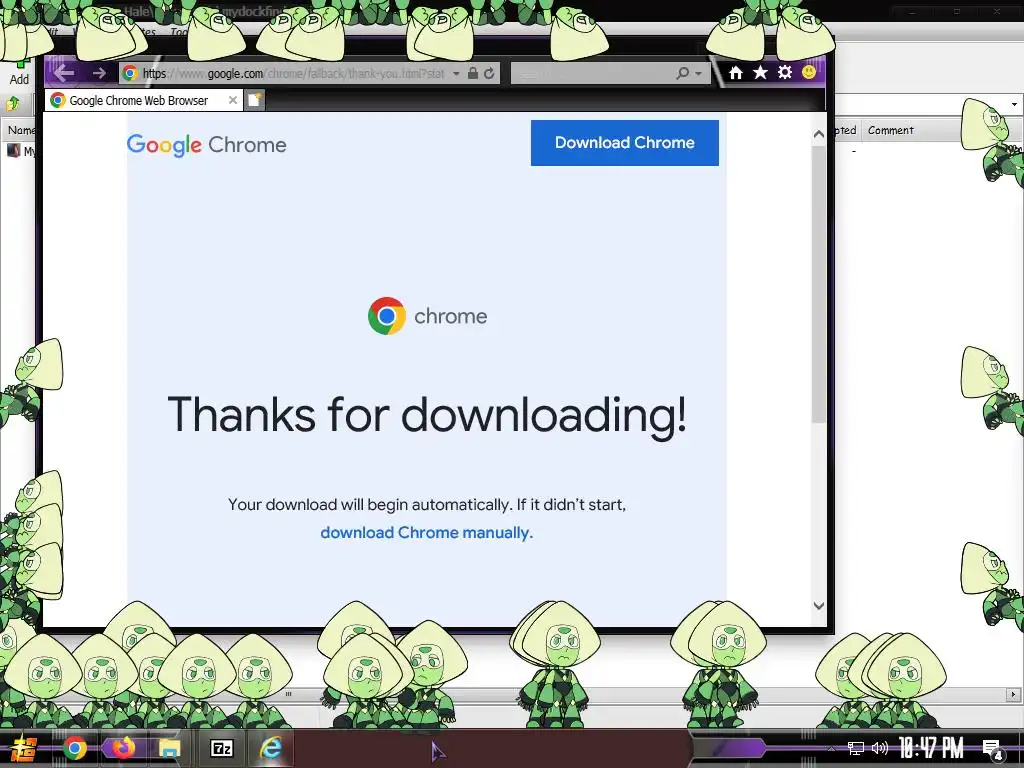Open a new tab with the tab button
The height and width of the screenshot is (768, 1024).
point(255,100)
